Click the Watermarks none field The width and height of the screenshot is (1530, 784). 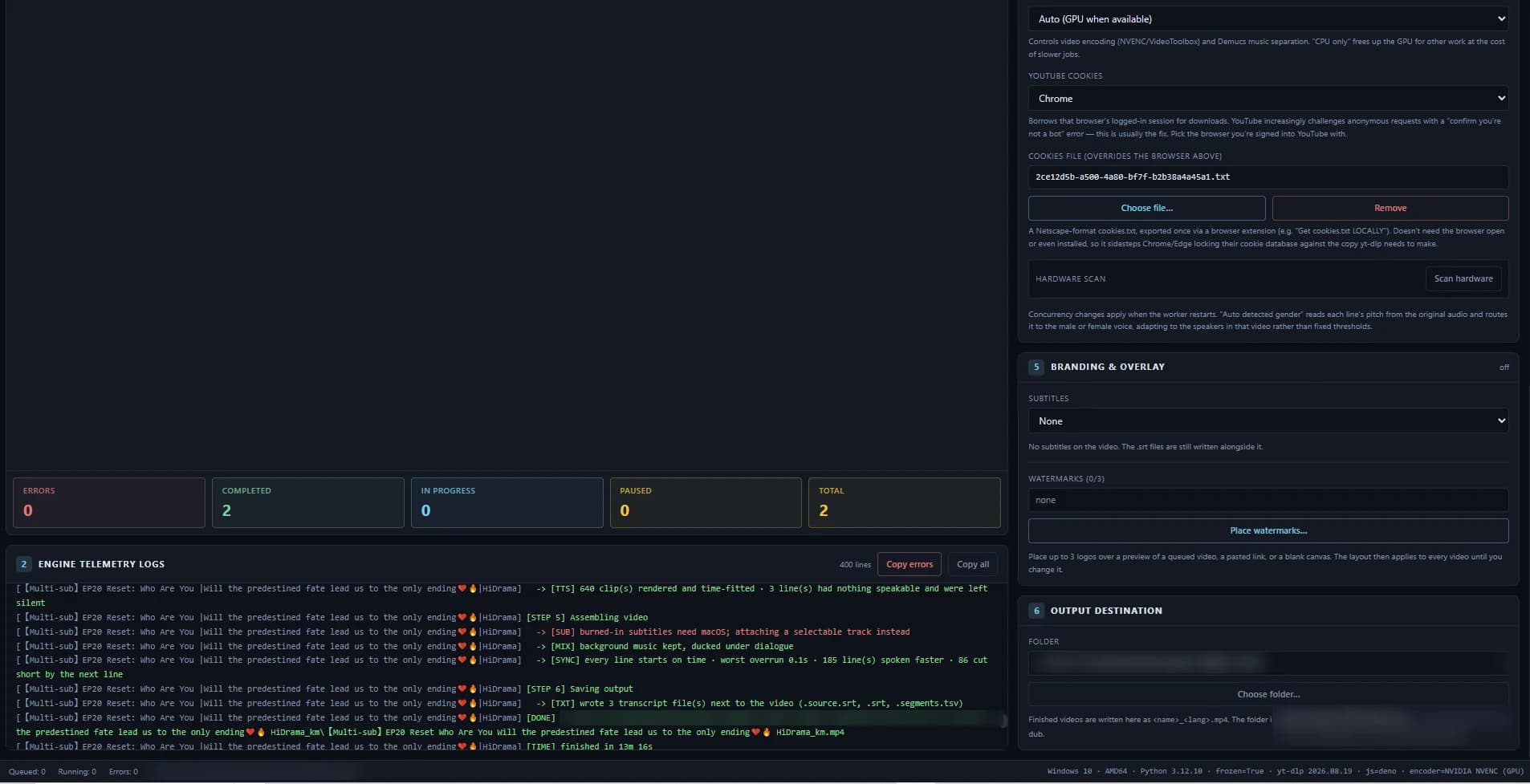(1268, 500)
